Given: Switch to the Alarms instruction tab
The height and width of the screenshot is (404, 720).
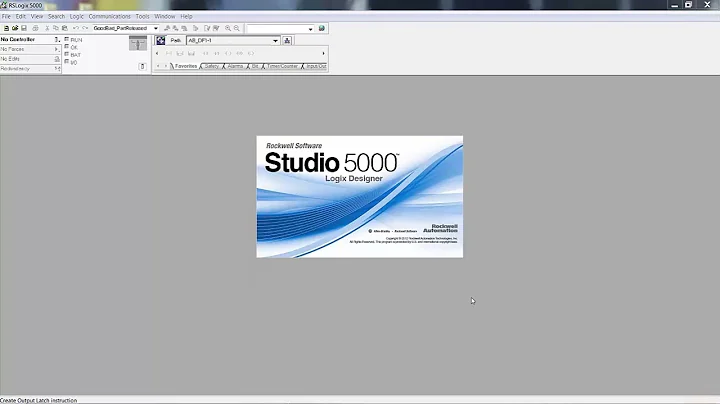Looking at the screenshot, I should click(x=235, y=66).
